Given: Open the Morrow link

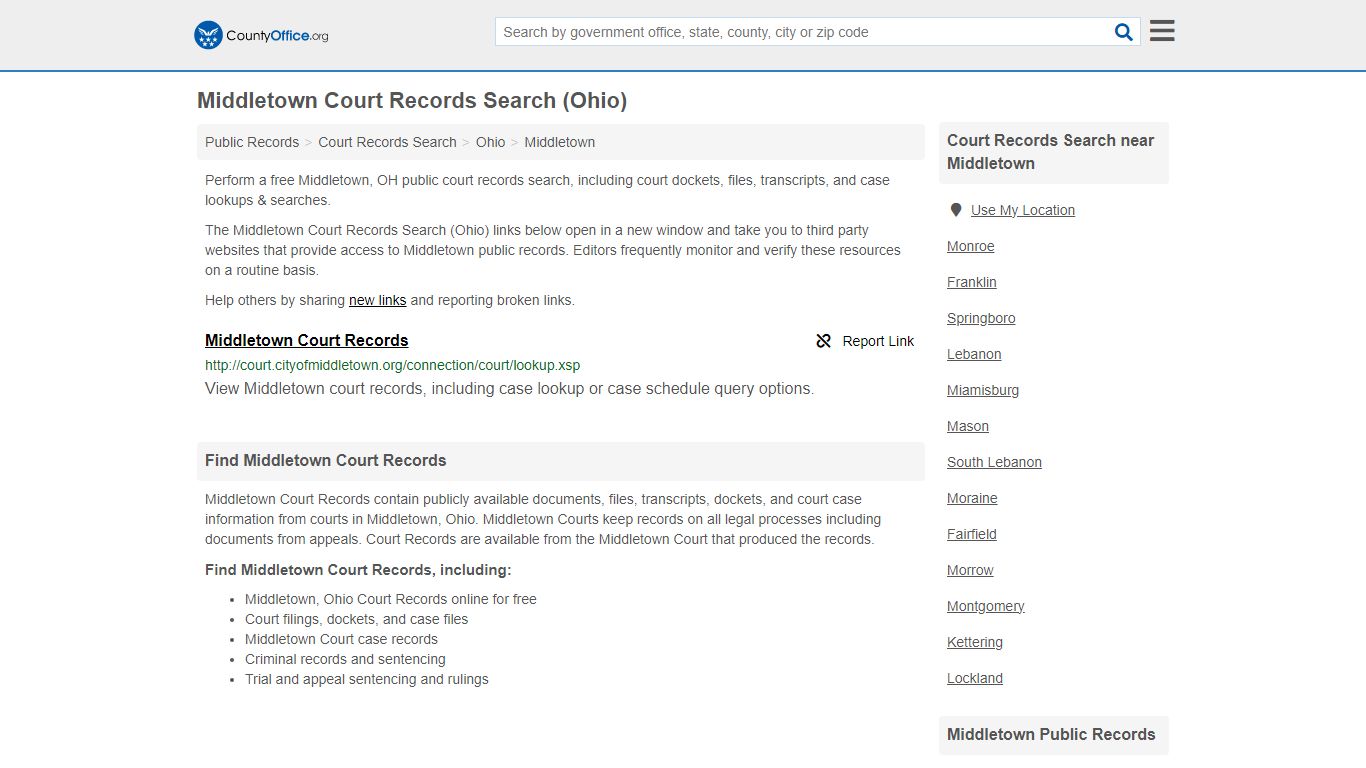Looking at the screenshot, I should [x=970, y=570].
